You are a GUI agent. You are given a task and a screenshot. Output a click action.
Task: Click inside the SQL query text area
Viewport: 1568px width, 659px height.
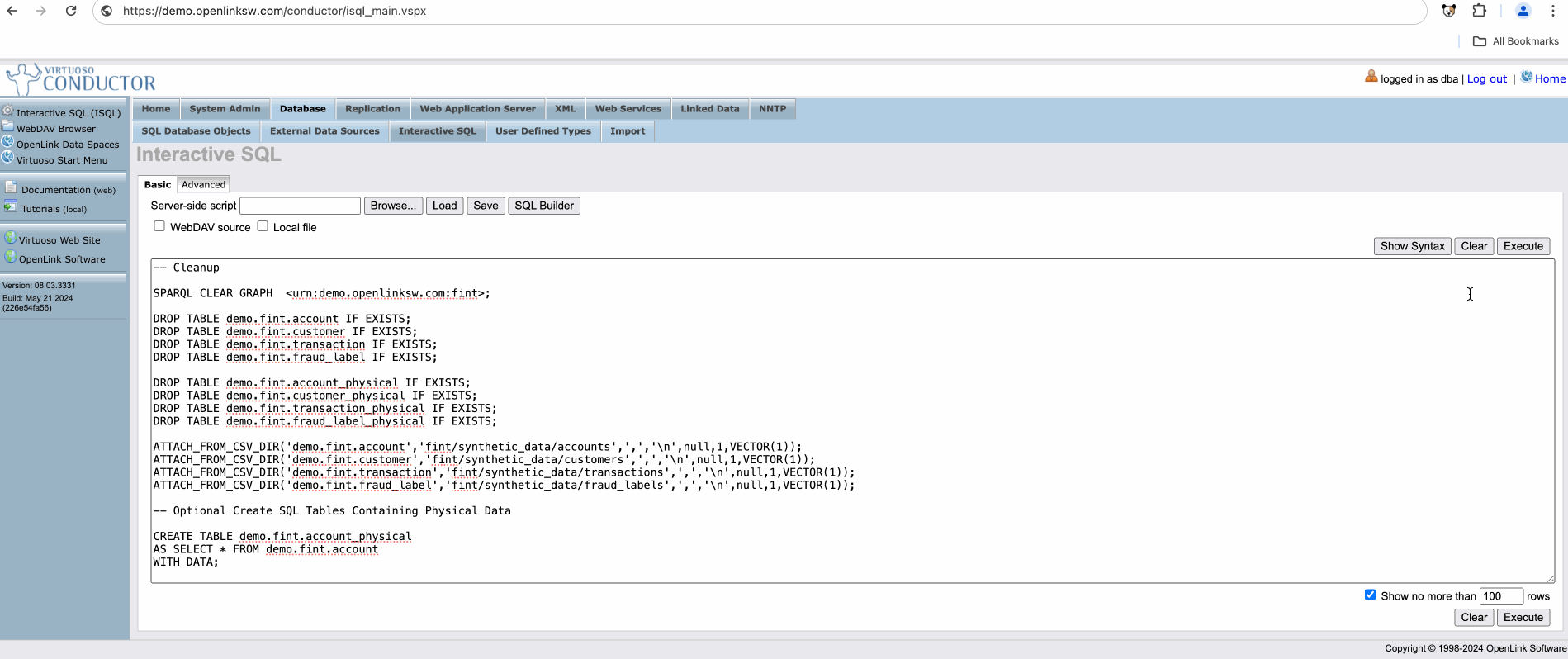click(852, 421)
